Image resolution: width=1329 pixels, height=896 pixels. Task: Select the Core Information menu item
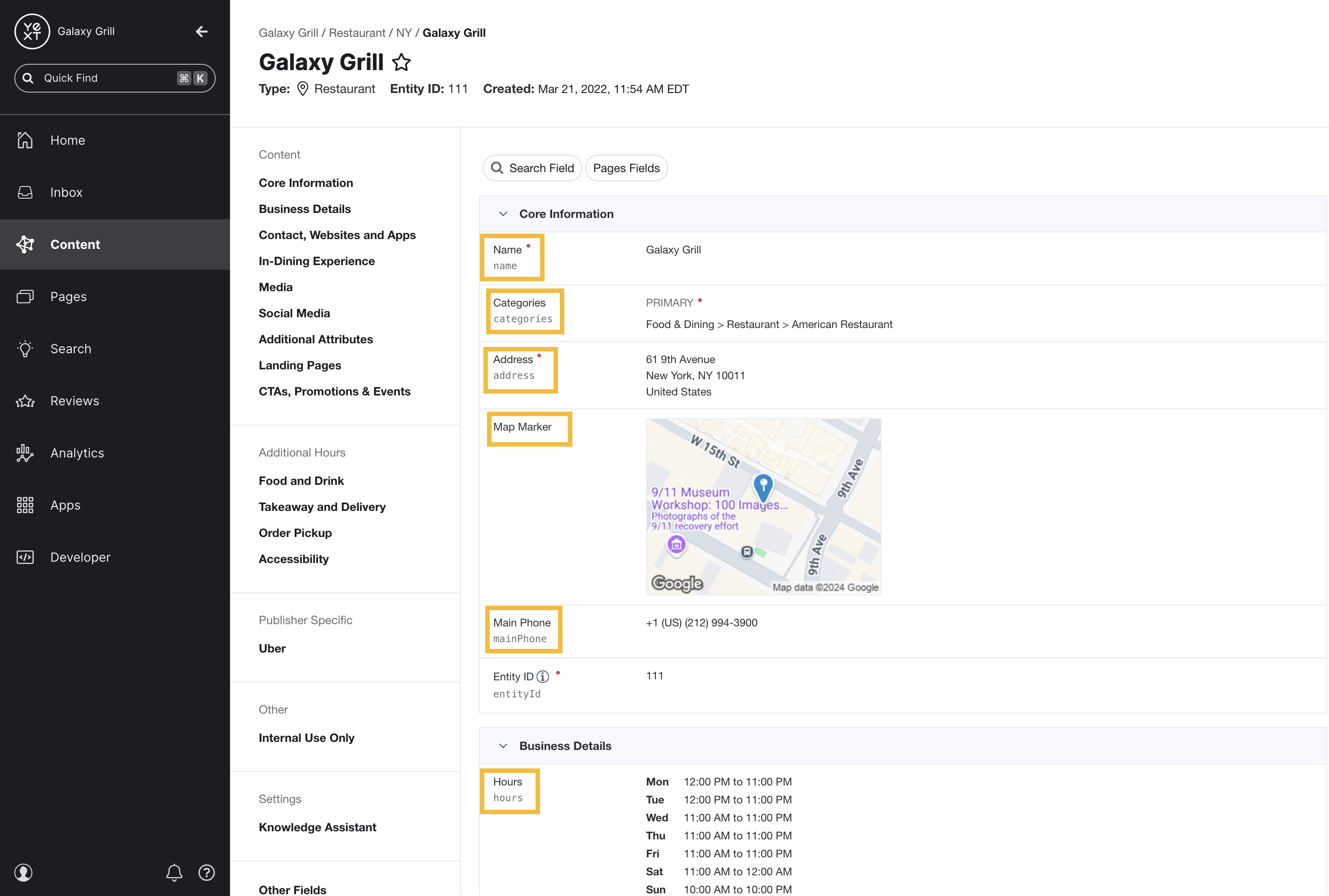point(305,183)
